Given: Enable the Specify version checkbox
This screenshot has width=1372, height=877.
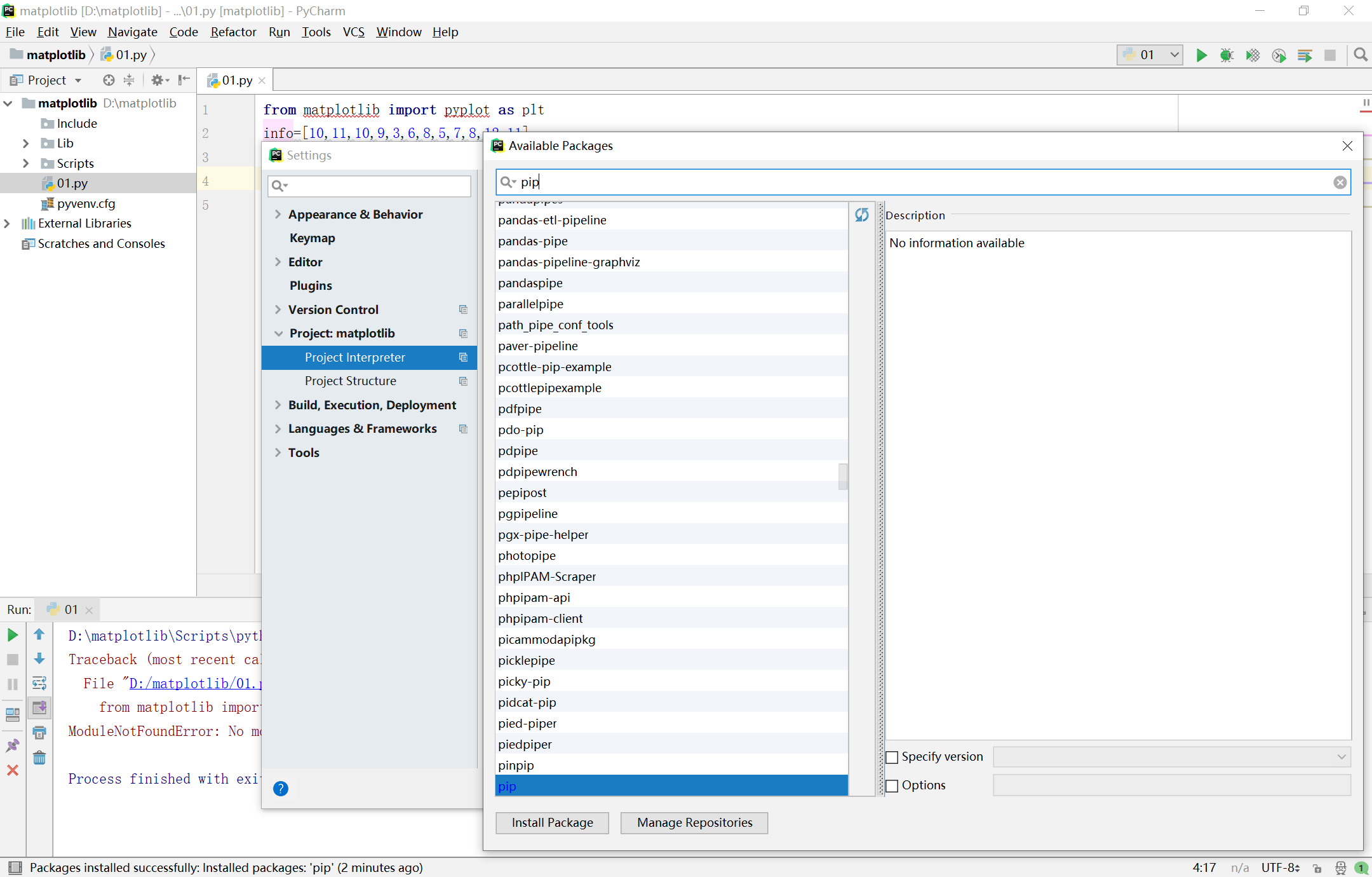Looking at the screenshot, I should tap(892, 757).
